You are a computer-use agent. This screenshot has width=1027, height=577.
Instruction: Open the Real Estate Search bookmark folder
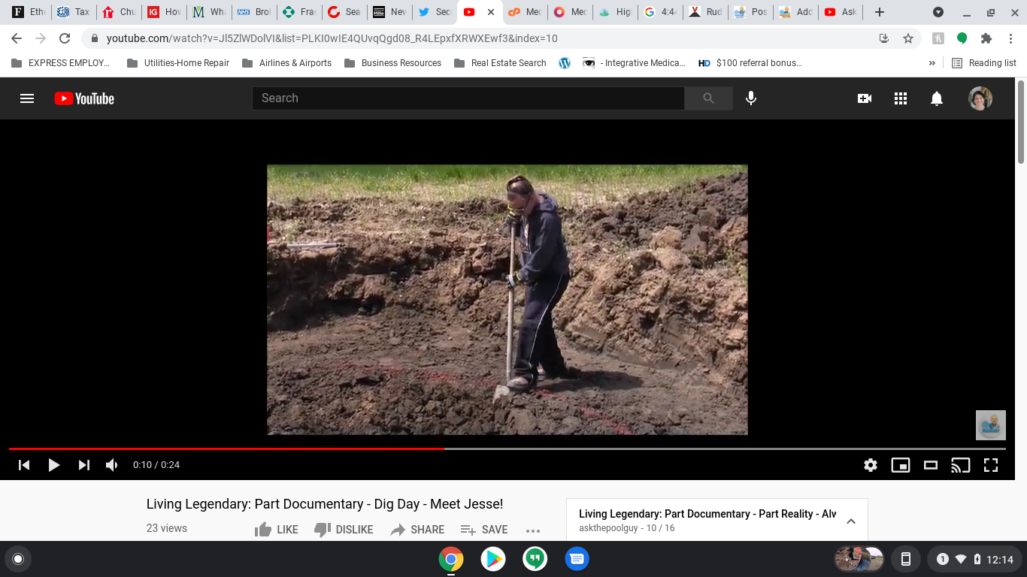499,63
